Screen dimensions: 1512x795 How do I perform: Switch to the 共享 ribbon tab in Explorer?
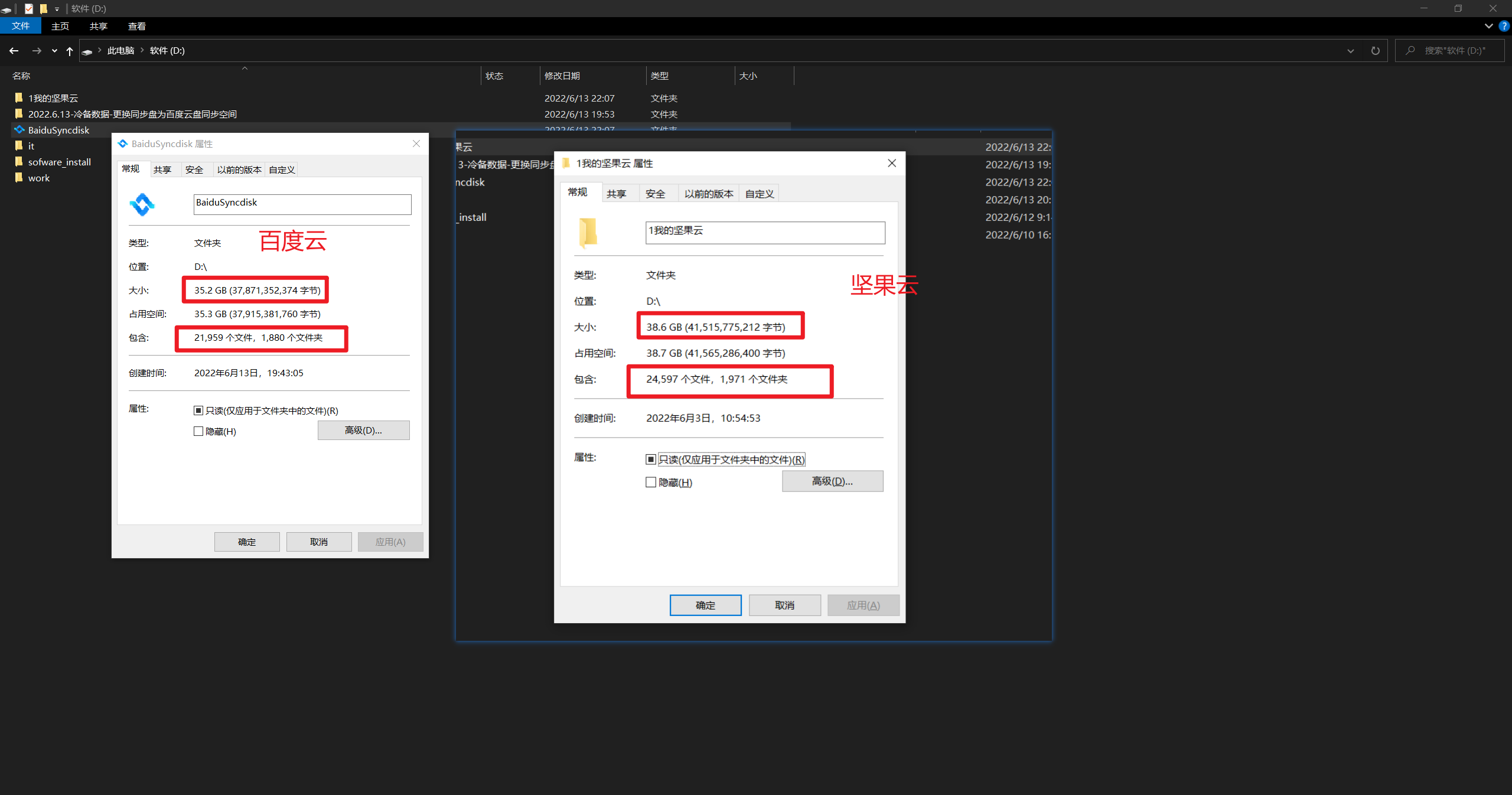(x=99, y=26)
